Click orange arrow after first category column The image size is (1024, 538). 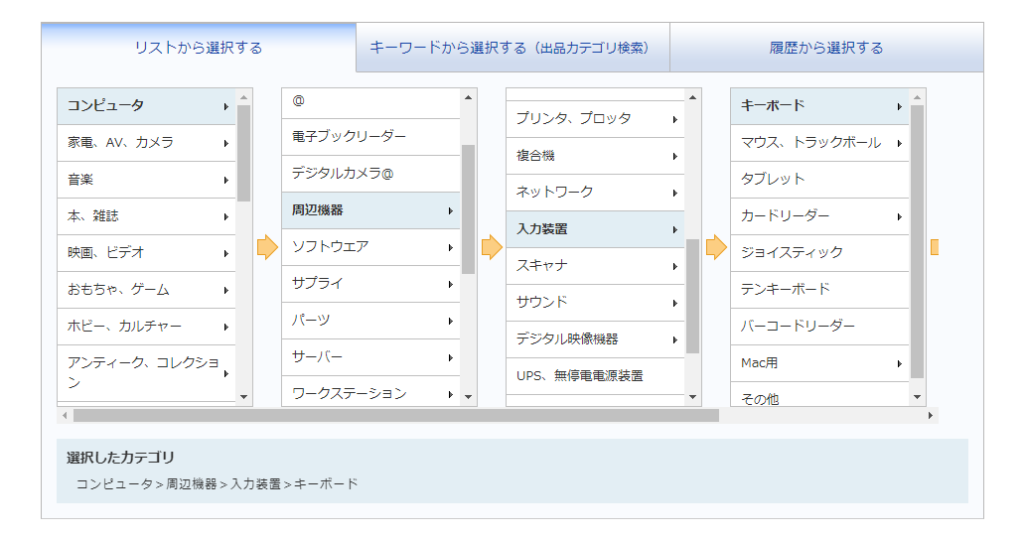point(267,248)
